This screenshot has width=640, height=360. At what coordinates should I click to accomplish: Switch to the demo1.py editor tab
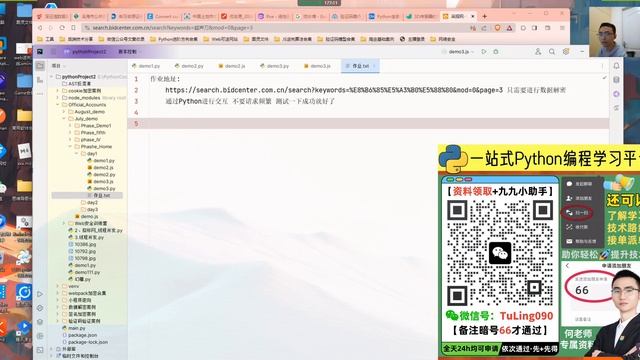[146, 66]
